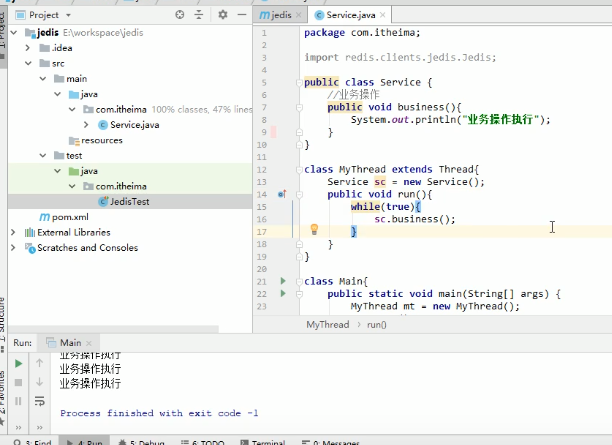Collapse the test folder
Screen dimensions: 612x445
(x=43, y=155)
